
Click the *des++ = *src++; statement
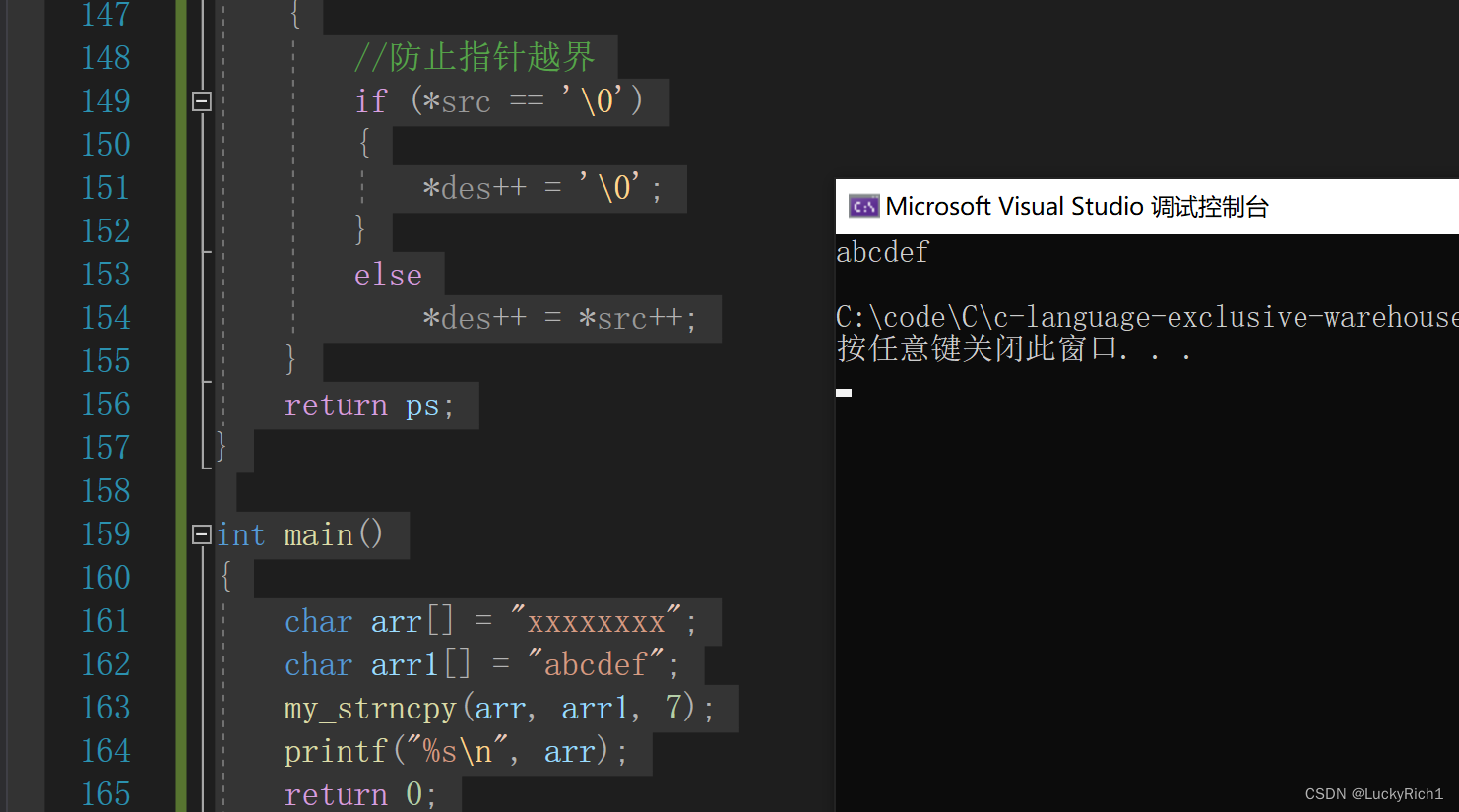559,318
